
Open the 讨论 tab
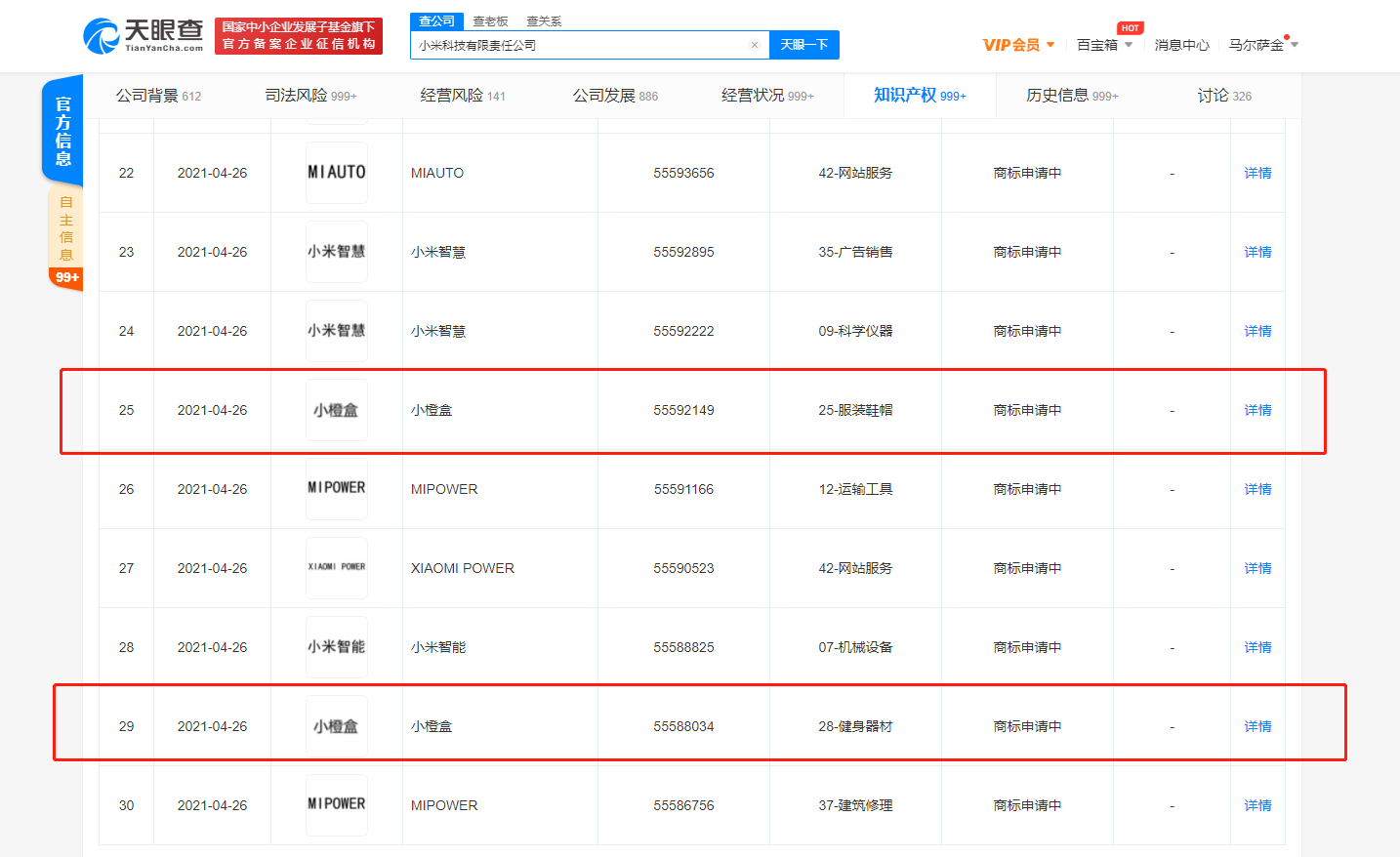[x=1224, y=96]
